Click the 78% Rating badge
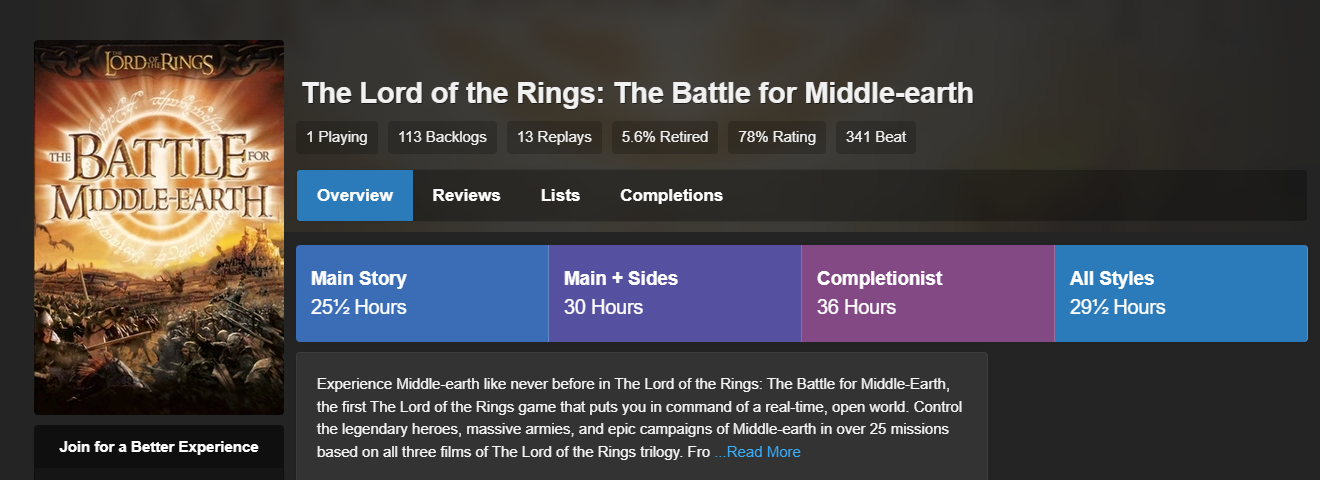The image size is (1320, 480). point(777,137)
